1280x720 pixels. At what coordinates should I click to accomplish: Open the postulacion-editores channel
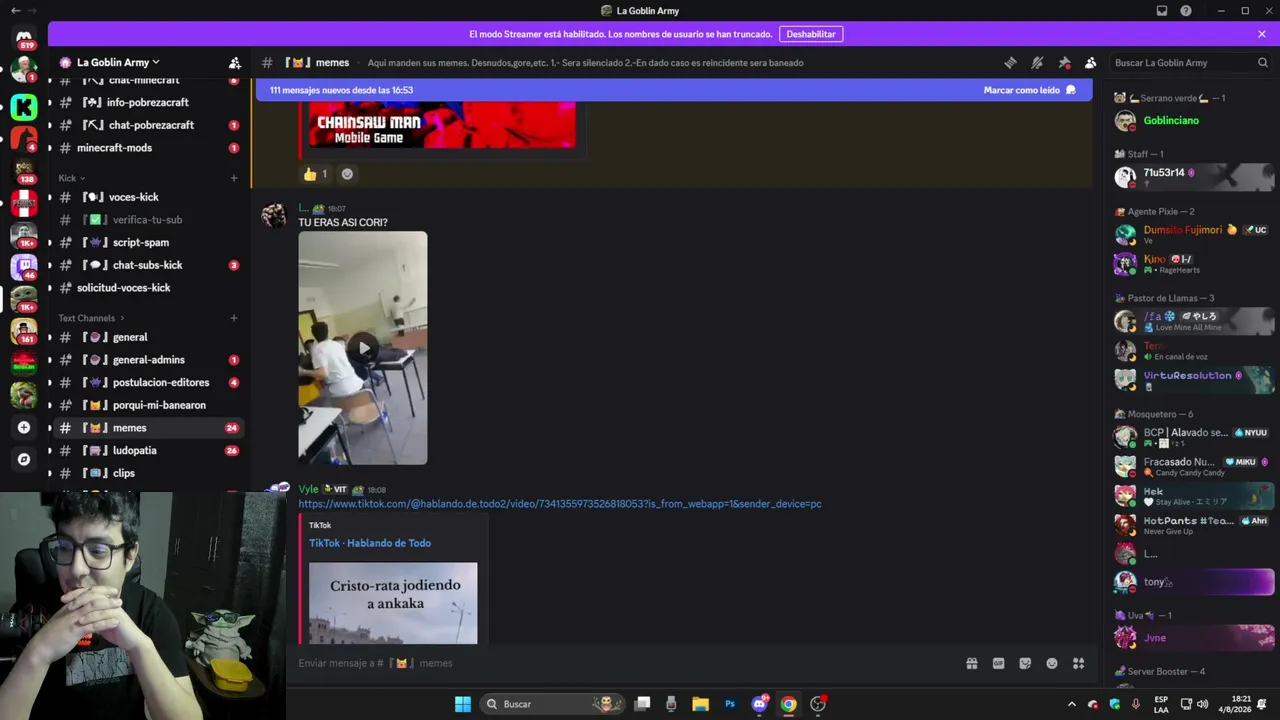click(x=148, y=382)
